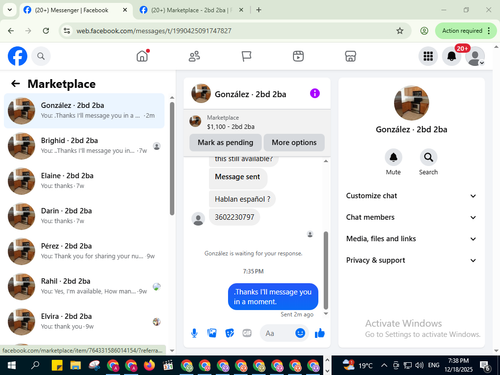Mute the González chat with bell icon

(x=393, y=157)
